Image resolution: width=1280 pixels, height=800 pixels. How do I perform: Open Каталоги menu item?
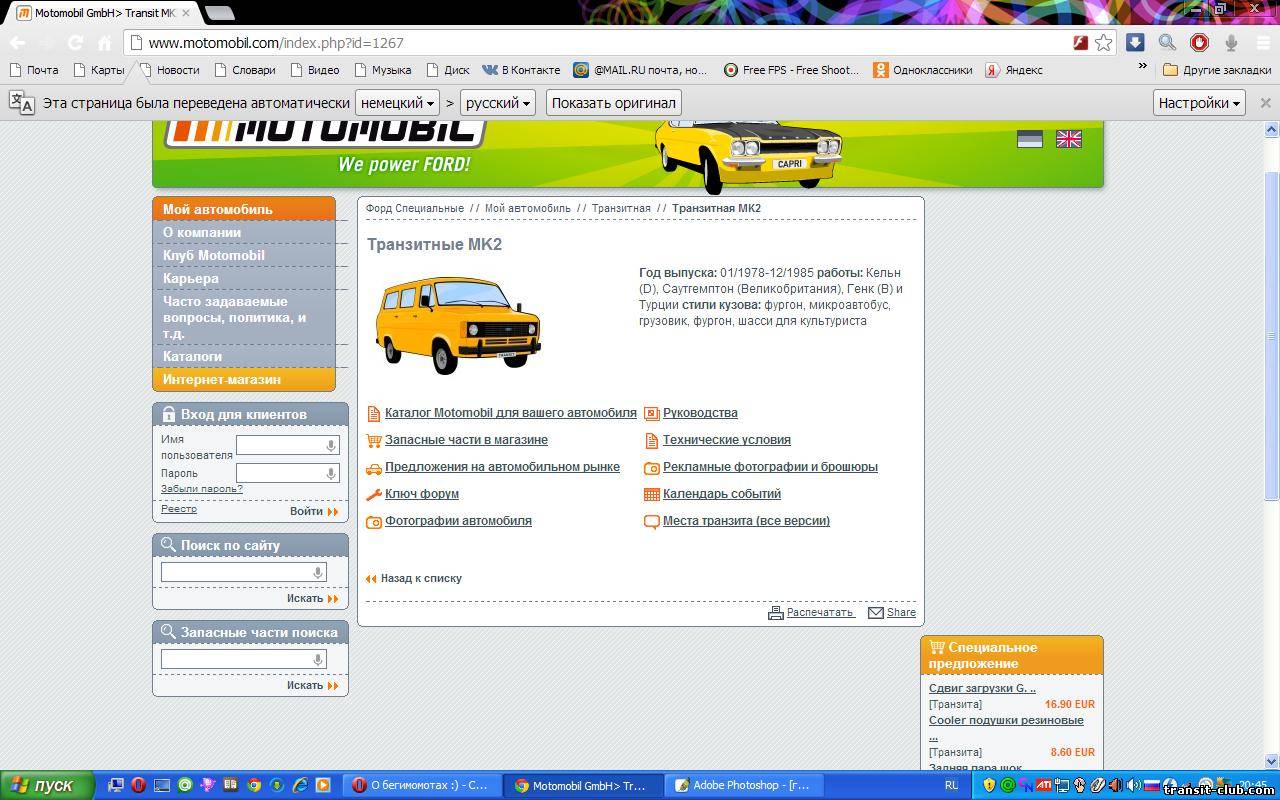coord(244,356)
